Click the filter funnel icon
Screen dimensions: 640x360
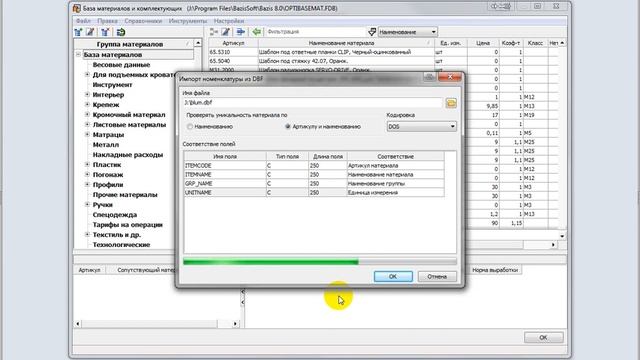coord(372,31)
